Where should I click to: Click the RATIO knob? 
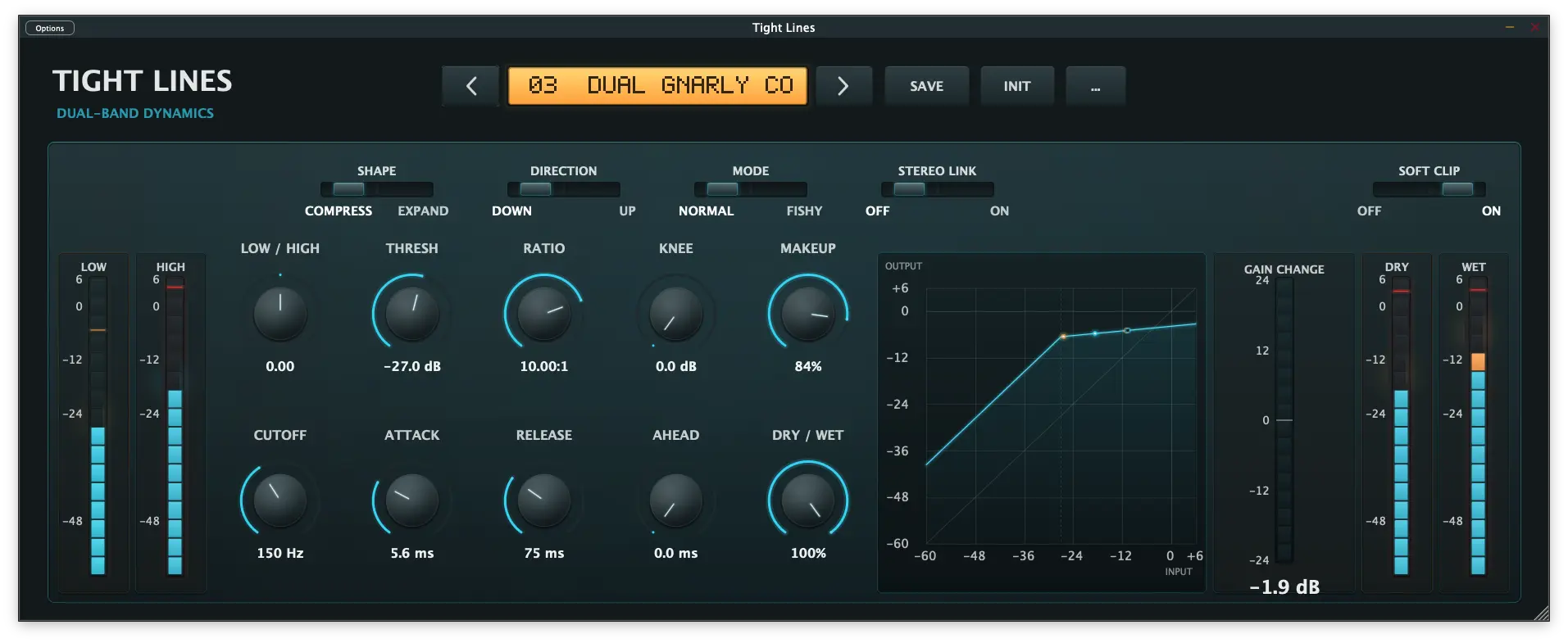[544, 314]
